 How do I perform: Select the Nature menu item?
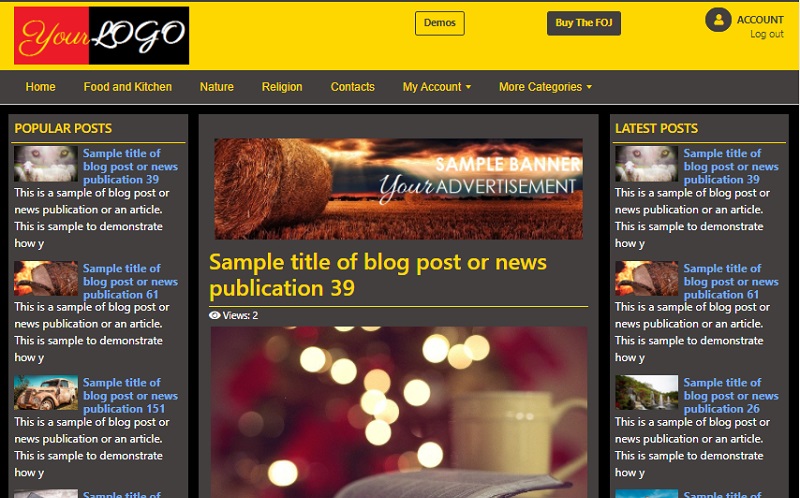(x=217, y=87)
